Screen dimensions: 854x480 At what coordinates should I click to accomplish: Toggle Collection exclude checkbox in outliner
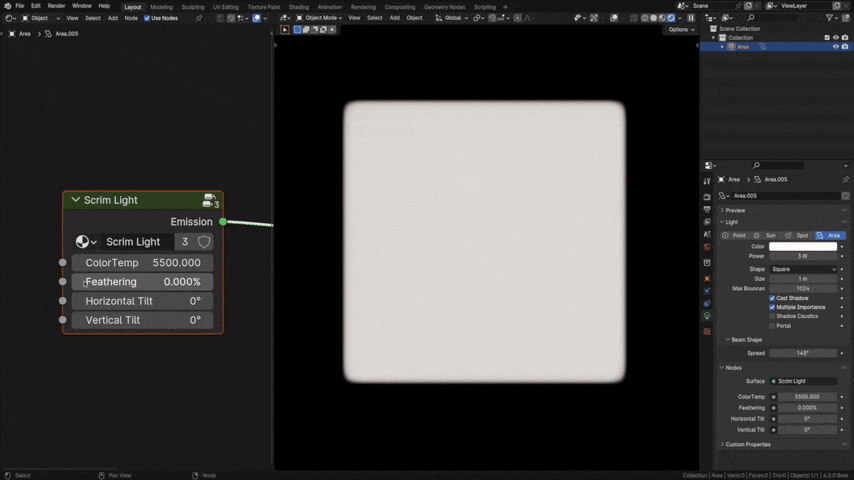(x=827, y=38)
